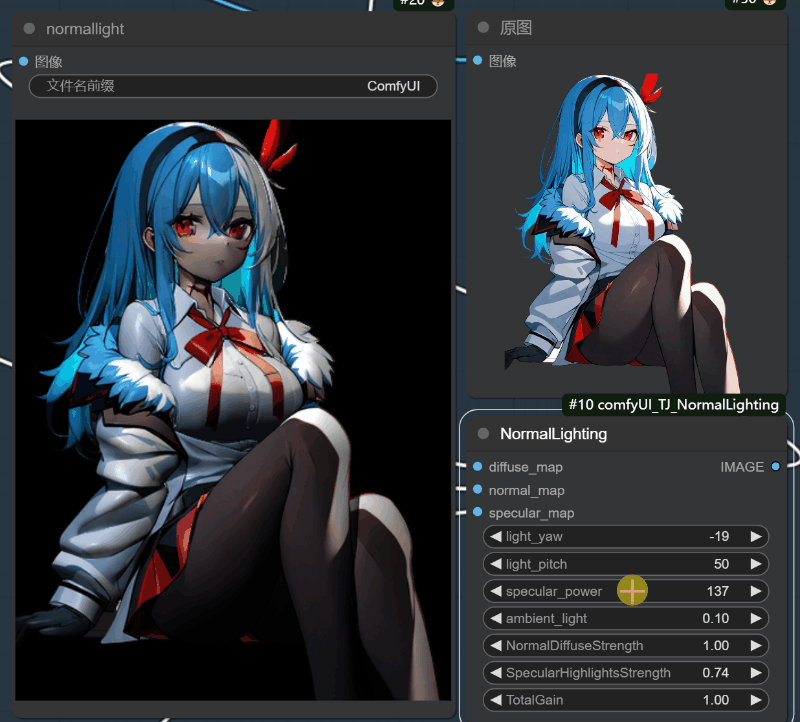This screenshot has height=722, width=800.
Task: Decrease NormalDiffuseStrength with left arrow
Action: [495, 645]
